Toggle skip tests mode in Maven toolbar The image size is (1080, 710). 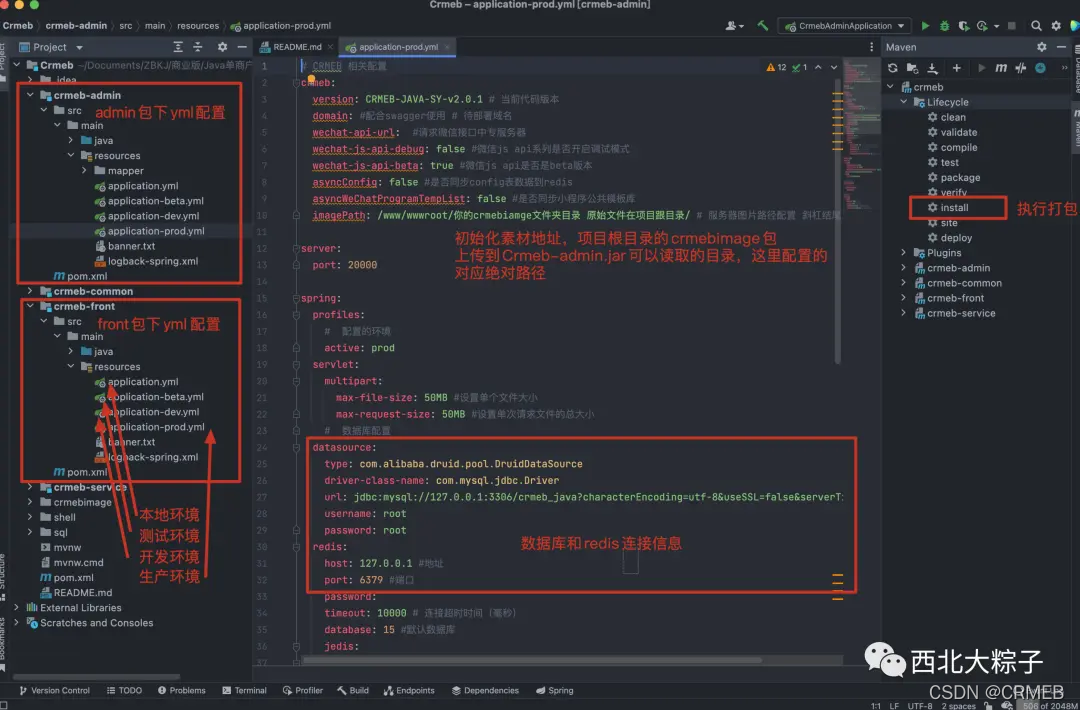1022,68
